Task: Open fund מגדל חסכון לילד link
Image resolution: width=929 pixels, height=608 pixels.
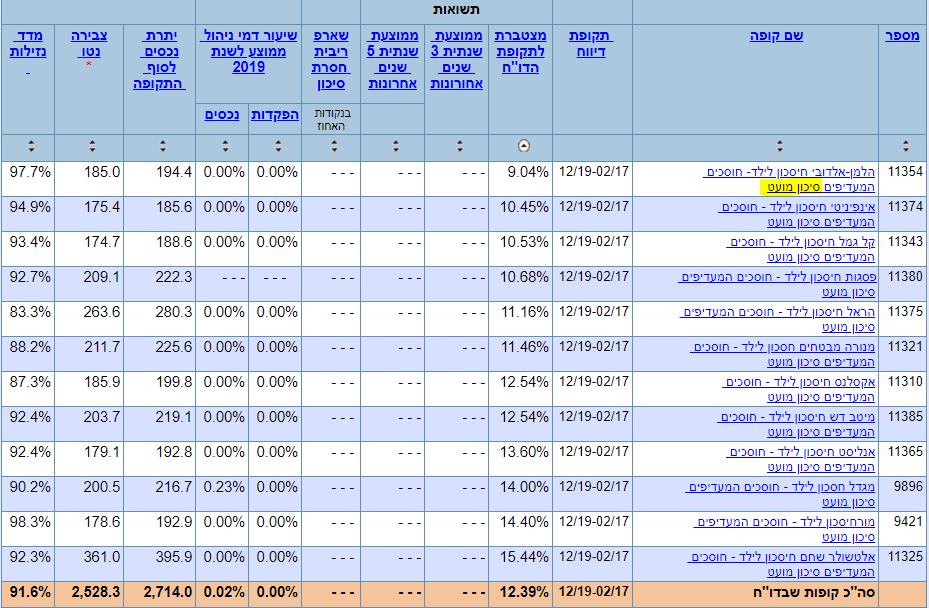Action: point(780,495)
